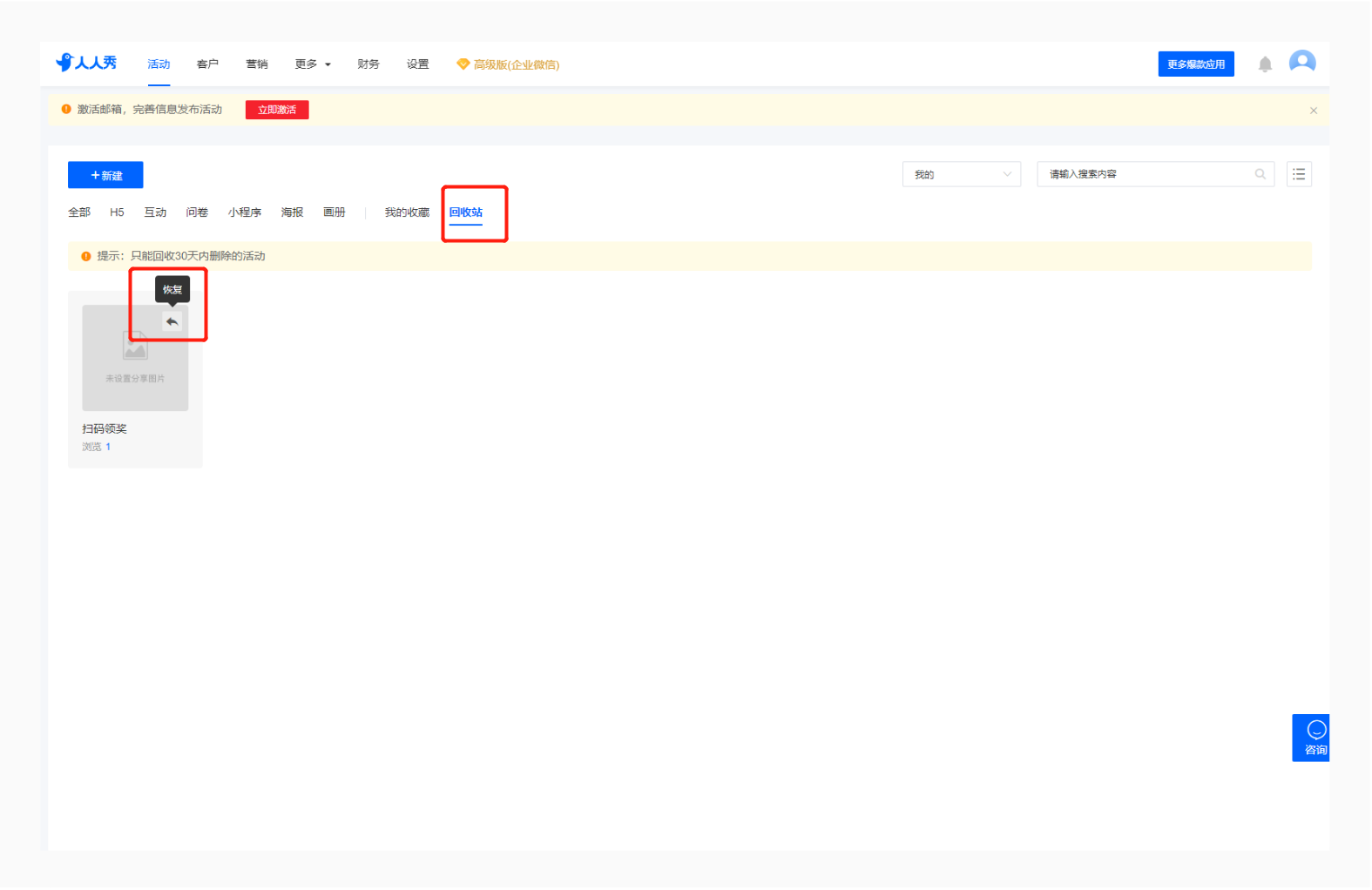Open the 营销 navigation item
This screenshot has width=1372, height=890.
tap(257, 64)
